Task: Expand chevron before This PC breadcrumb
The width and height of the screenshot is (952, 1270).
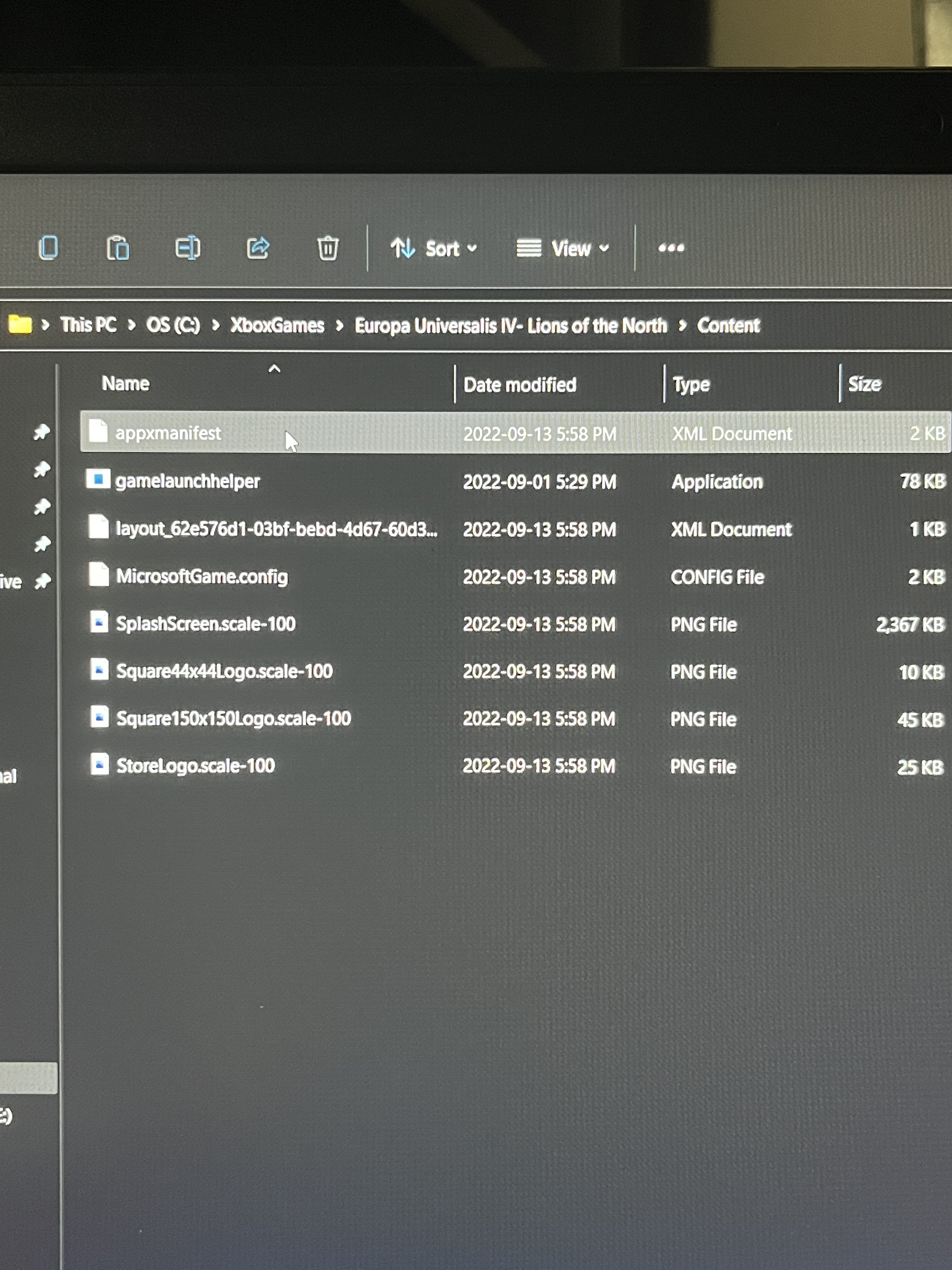Action: [45, 325]
